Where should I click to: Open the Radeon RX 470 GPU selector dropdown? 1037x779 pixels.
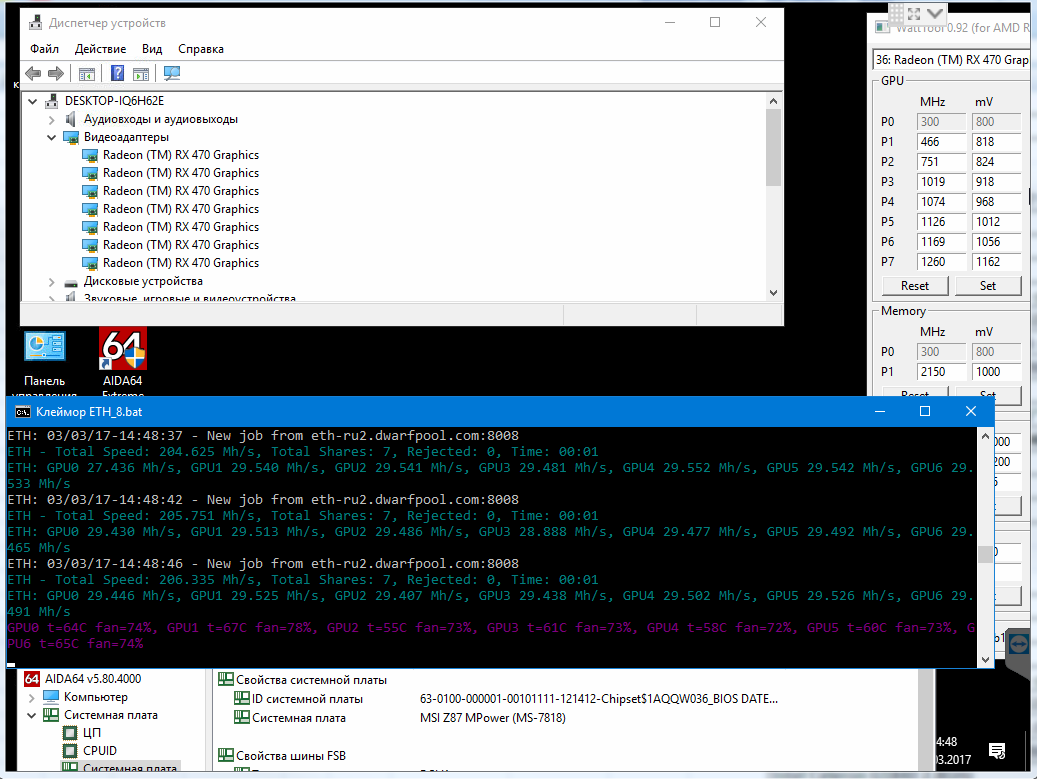point(951,60)
